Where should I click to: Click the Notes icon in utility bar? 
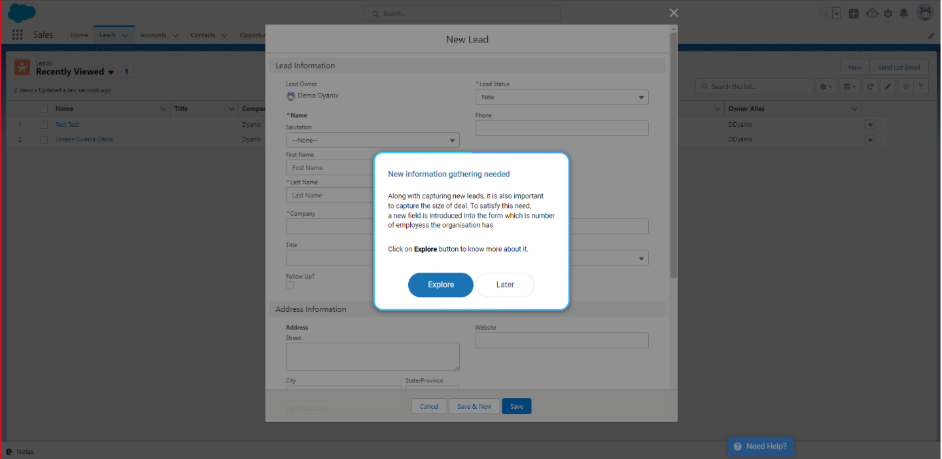tap(9, 452)
